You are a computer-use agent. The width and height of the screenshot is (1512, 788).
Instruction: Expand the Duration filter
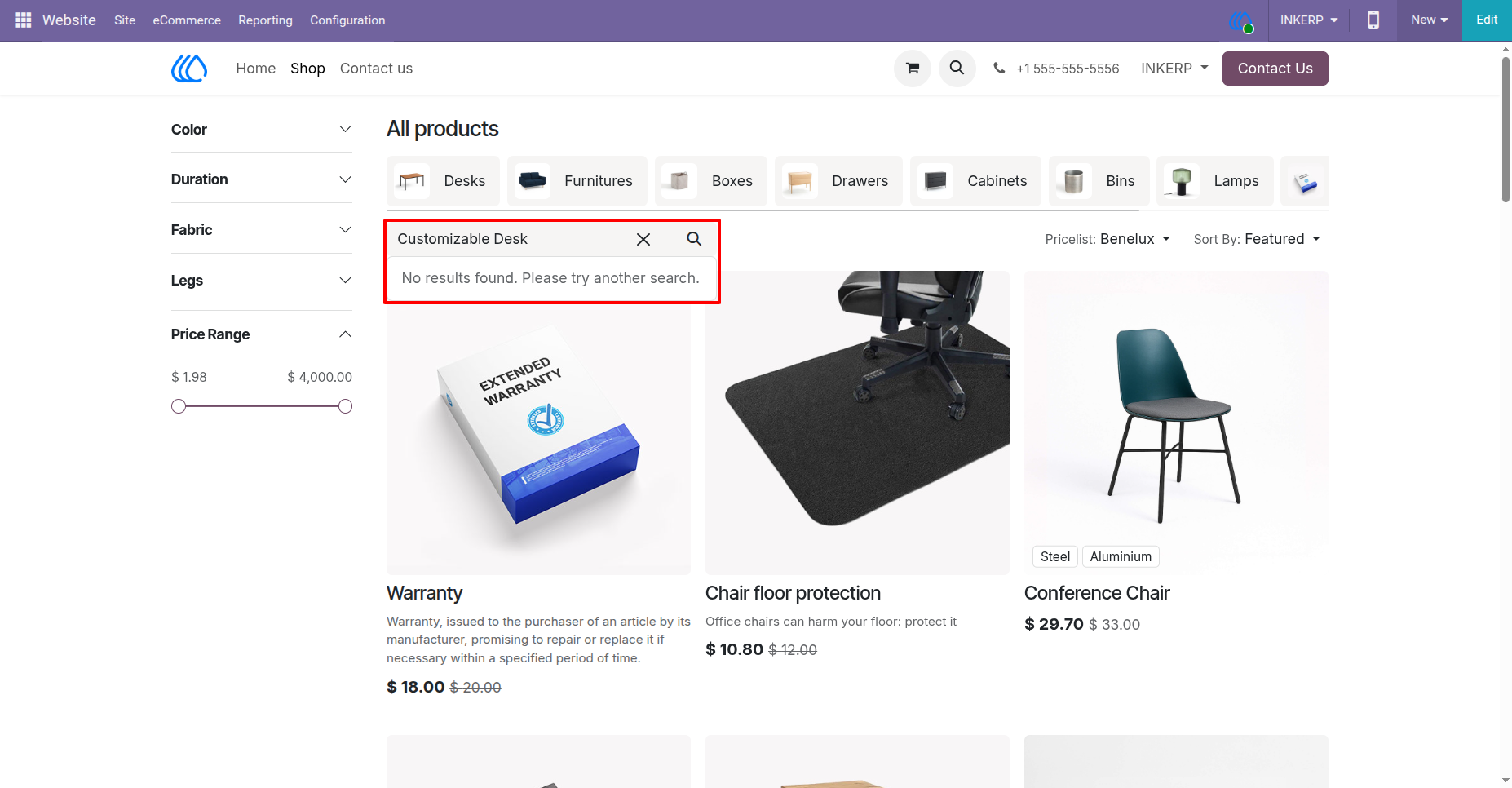262,179
